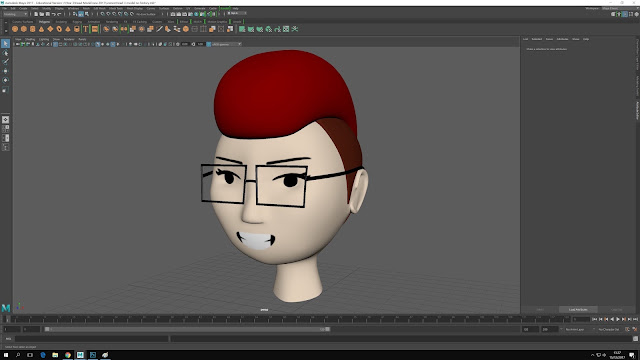
Task: Create a polygon sphere from the shelf
Action: [15, 29]
